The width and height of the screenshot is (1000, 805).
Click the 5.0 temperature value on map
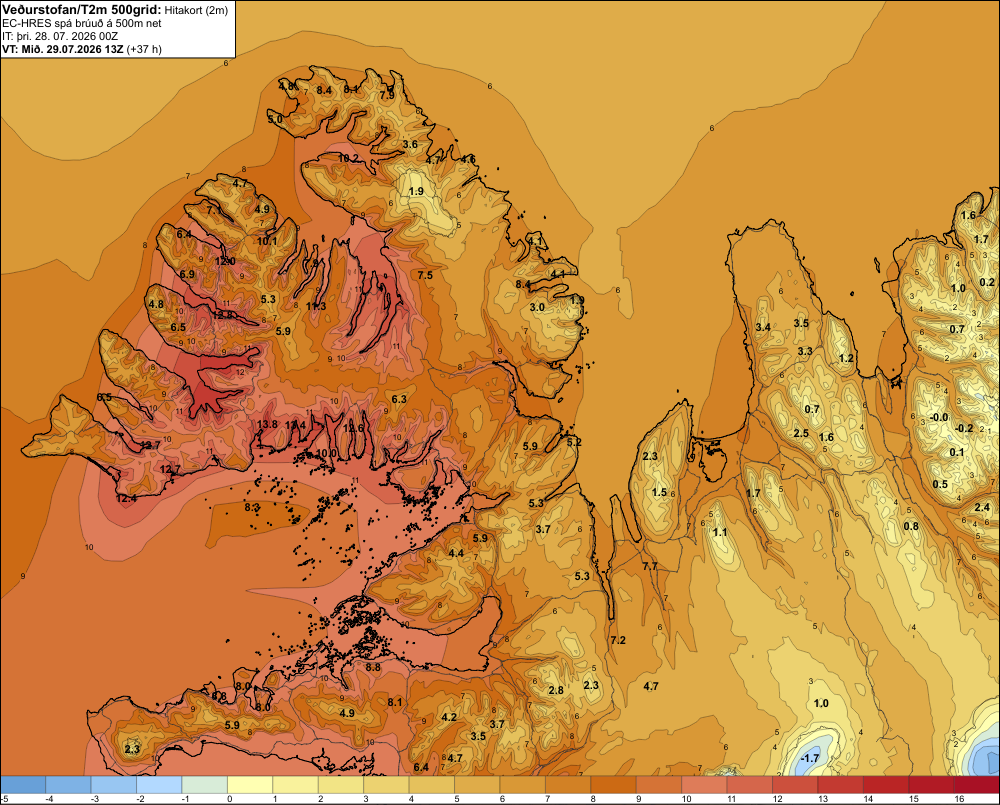coord(274,119)
